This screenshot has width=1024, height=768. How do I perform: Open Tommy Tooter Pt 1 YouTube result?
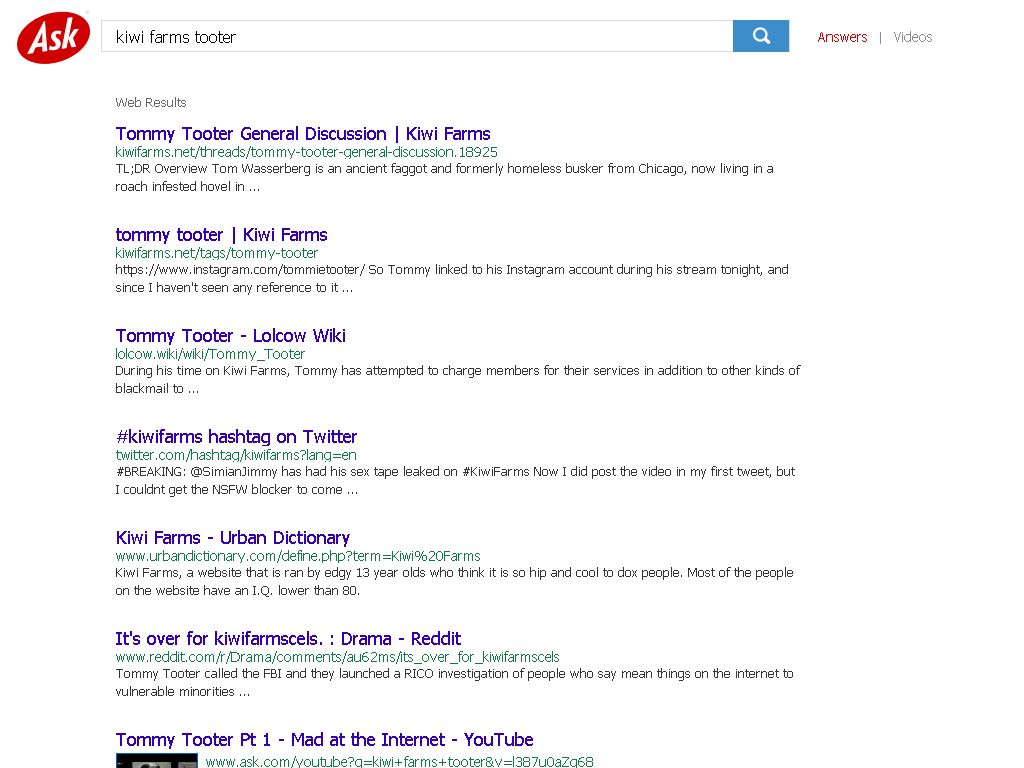(x=324, y=740)
